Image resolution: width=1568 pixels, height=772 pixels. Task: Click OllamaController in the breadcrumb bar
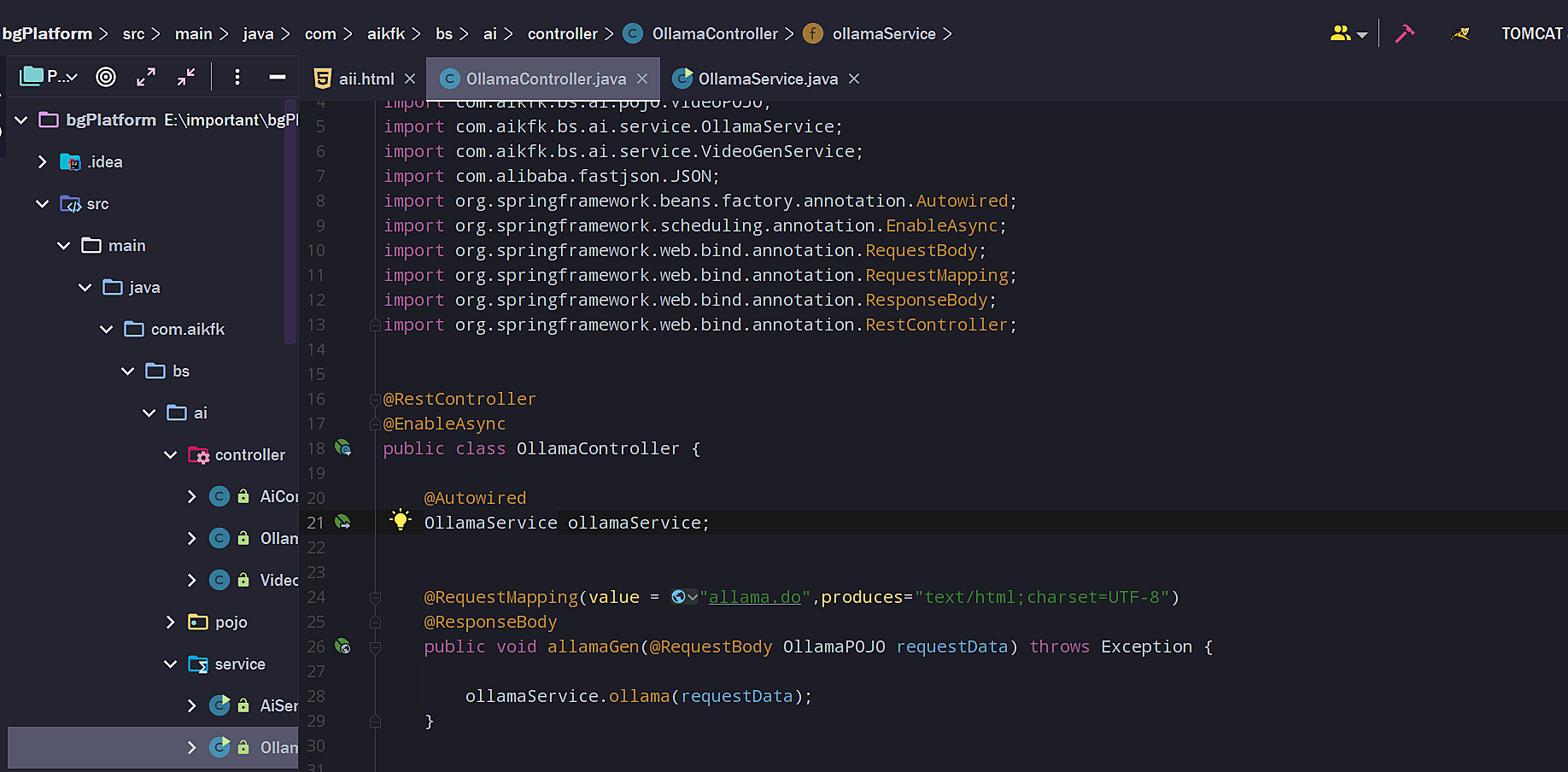[x=714, y=33]
